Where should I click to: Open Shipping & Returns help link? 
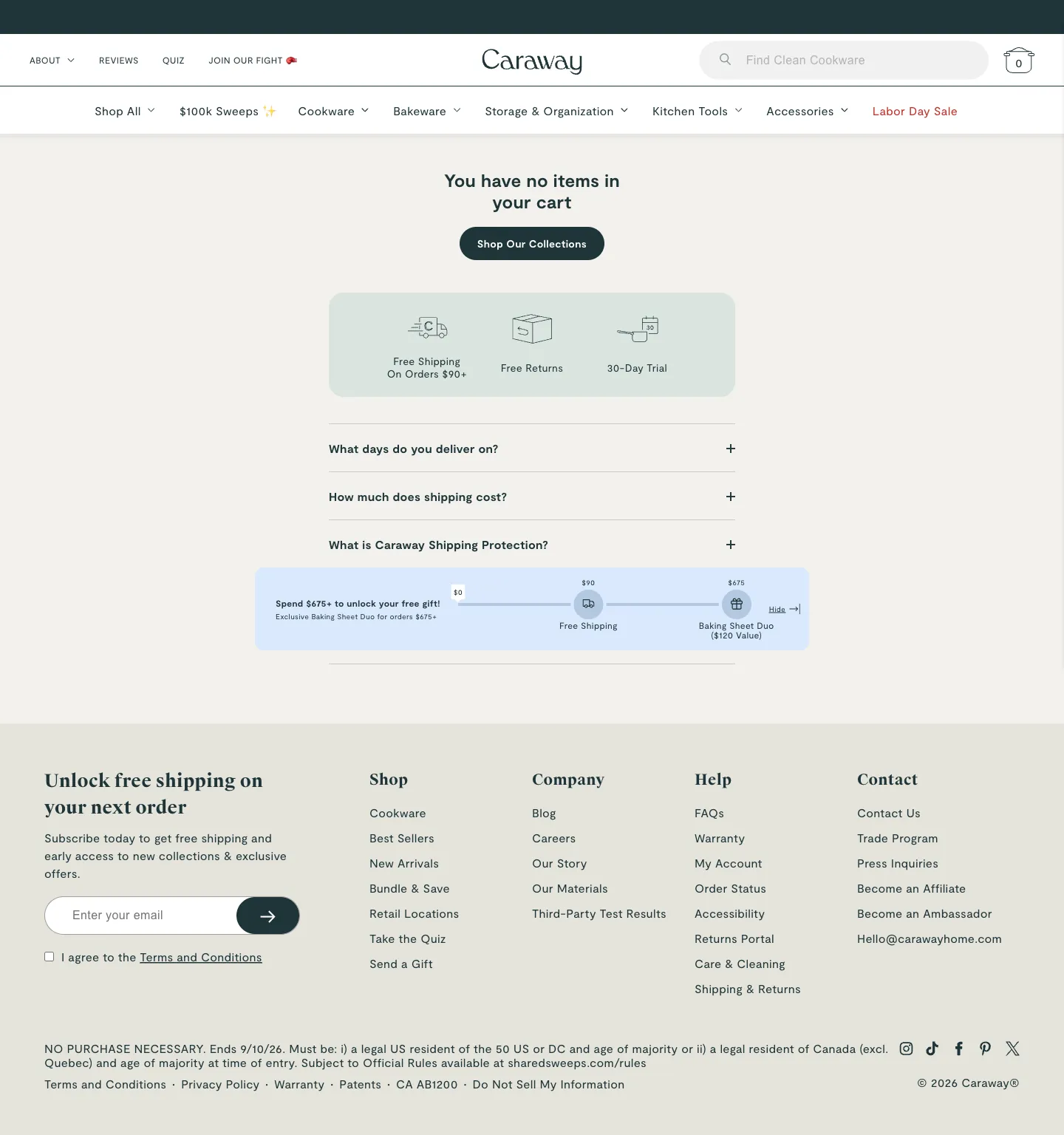click(x=748, y=989)
